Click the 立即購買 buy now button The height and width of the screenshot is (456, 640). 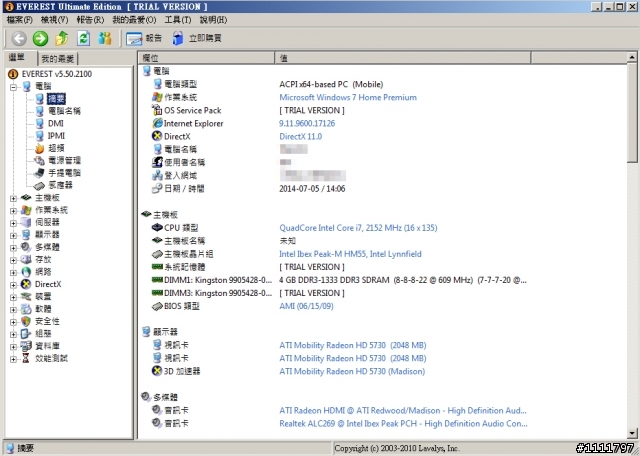pyautogui.click(x=196, y=38)
